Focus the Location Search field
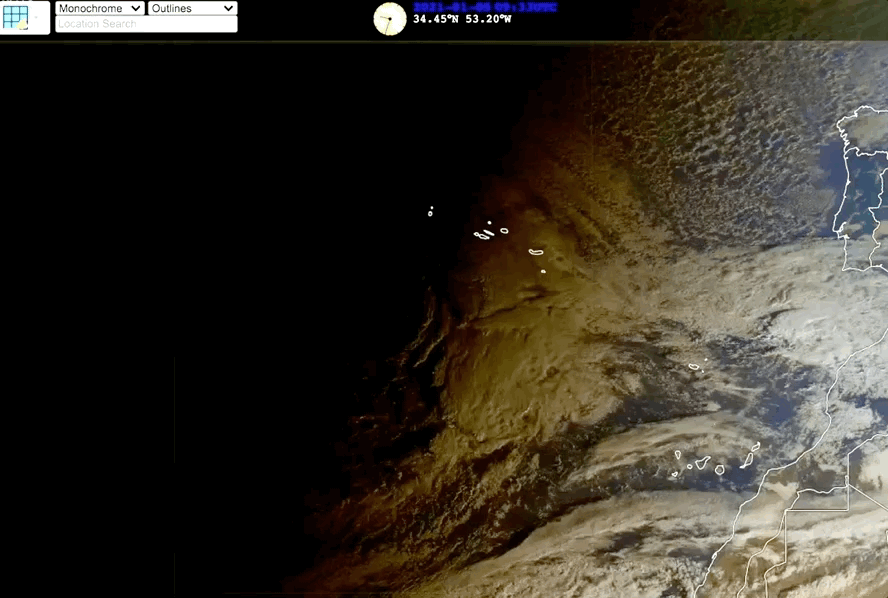 click(x=146, y=24)
